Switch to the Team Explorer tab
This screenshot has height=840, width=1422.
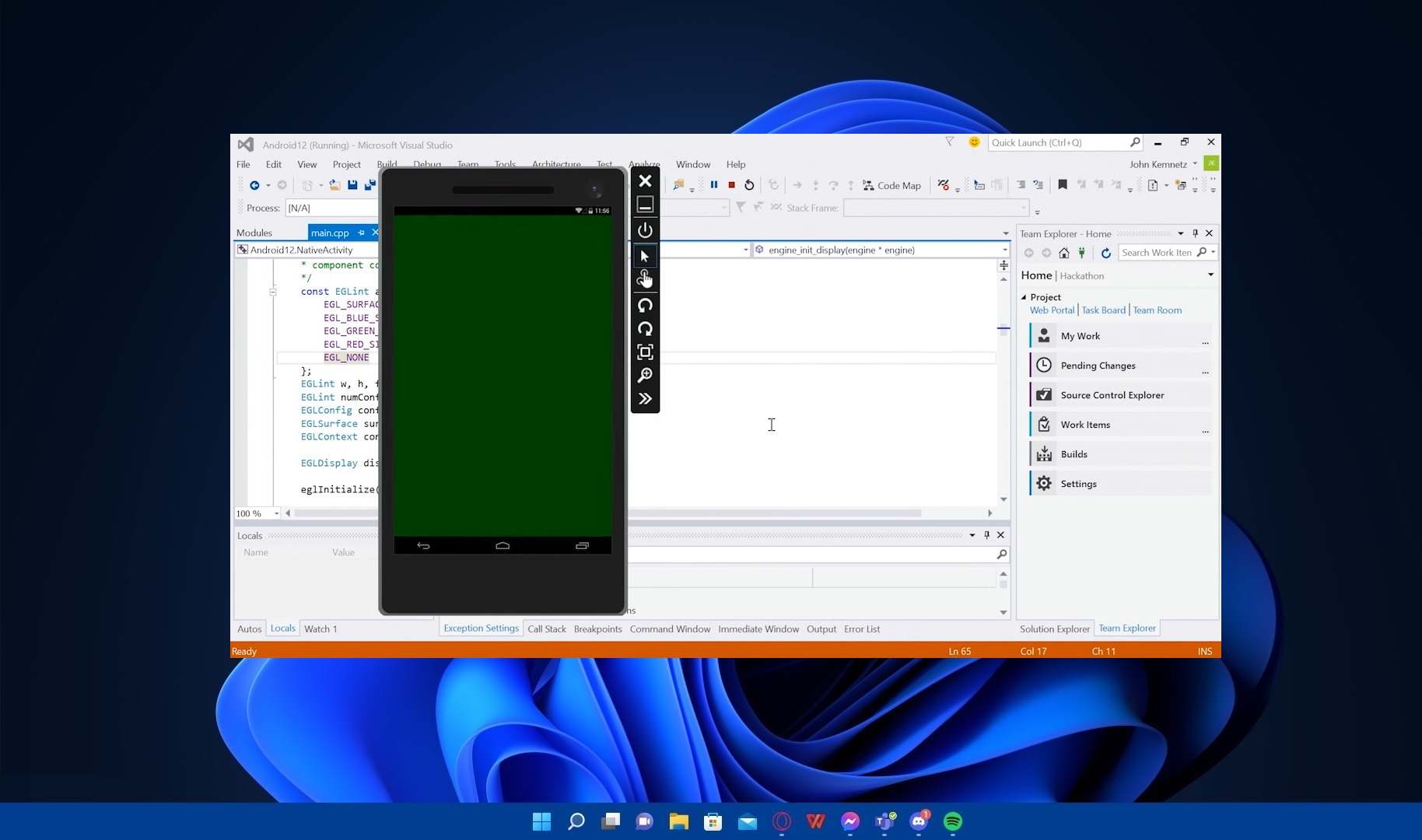[x=1126, y=628]
